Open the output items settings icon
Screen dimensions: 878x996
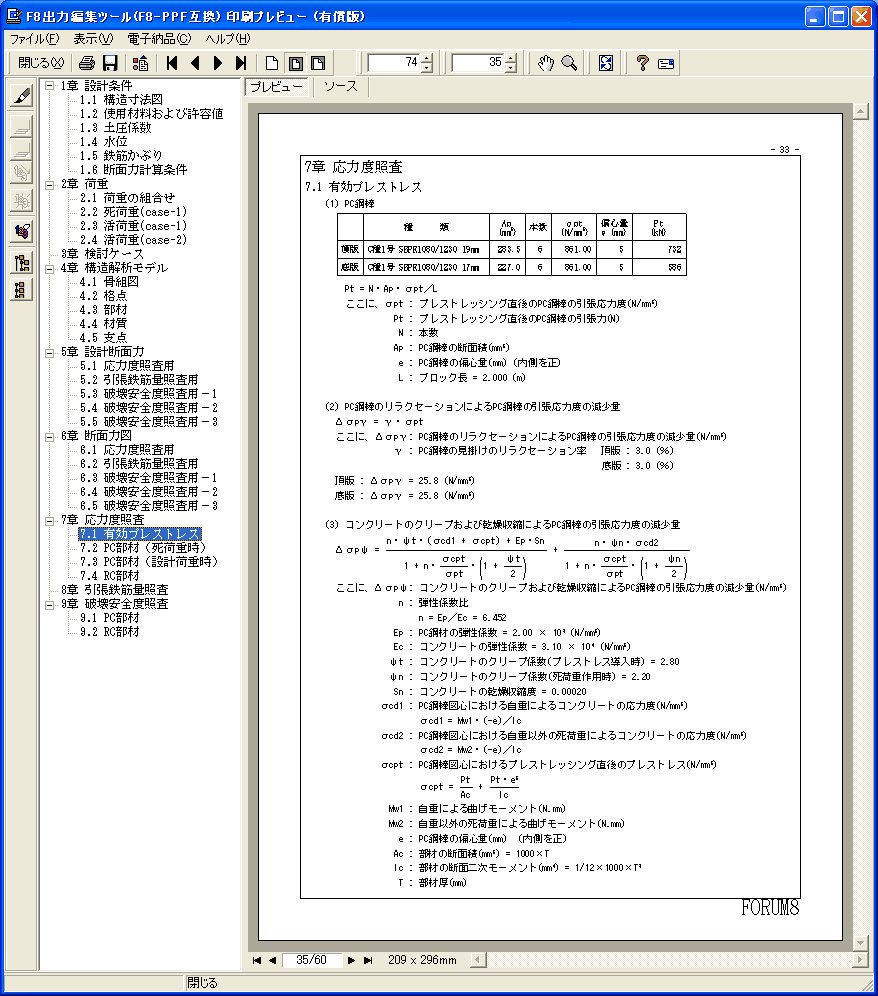coord(140,63)
